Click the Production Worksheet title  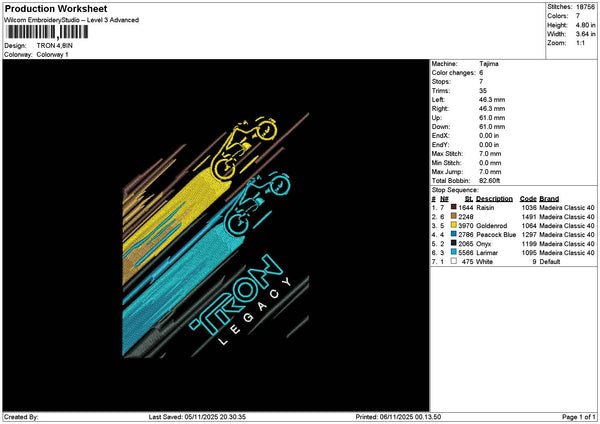56,8
